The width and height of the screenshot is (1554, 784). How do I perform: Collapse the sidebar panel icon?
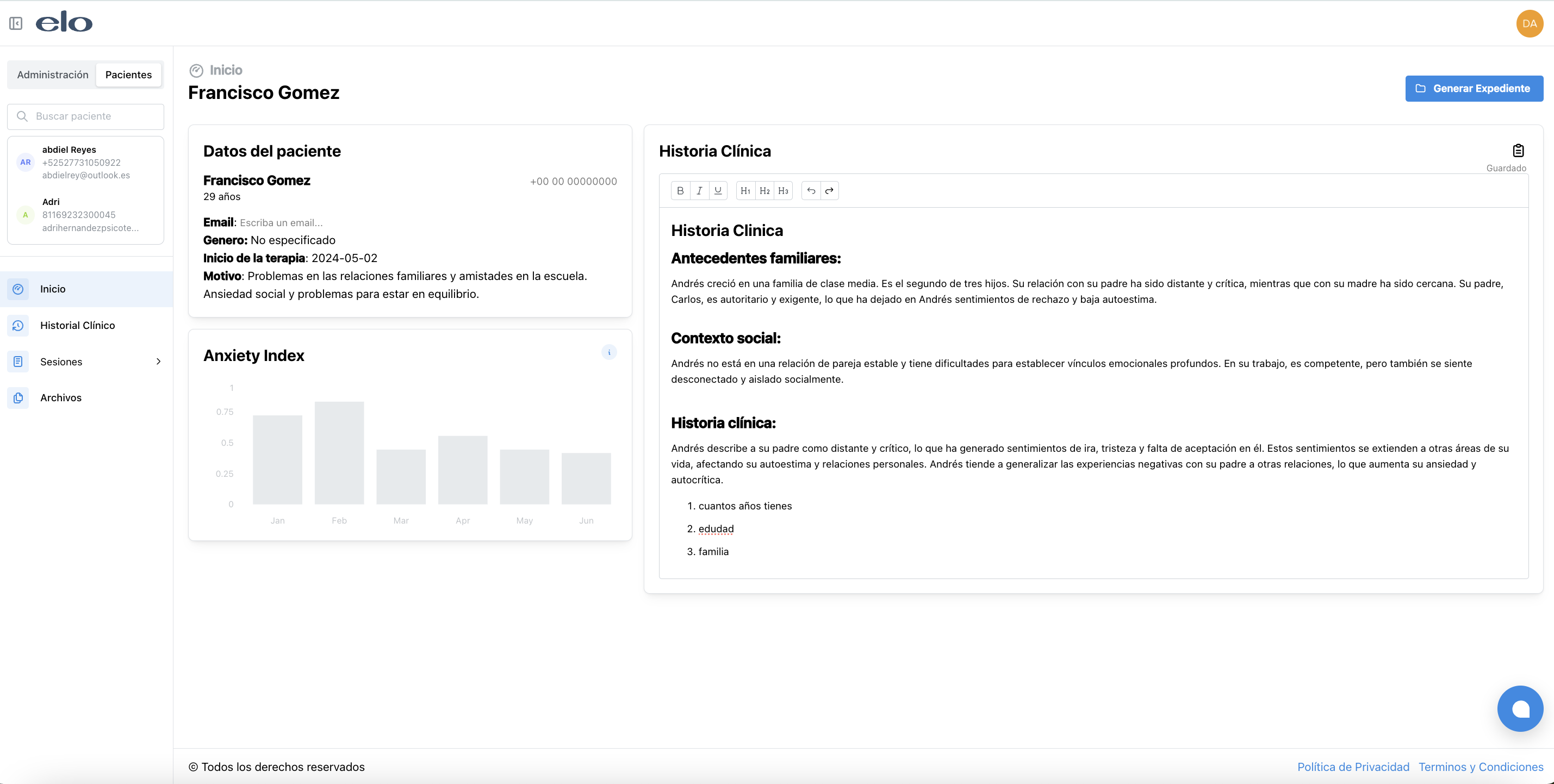(x=16, y=23)
